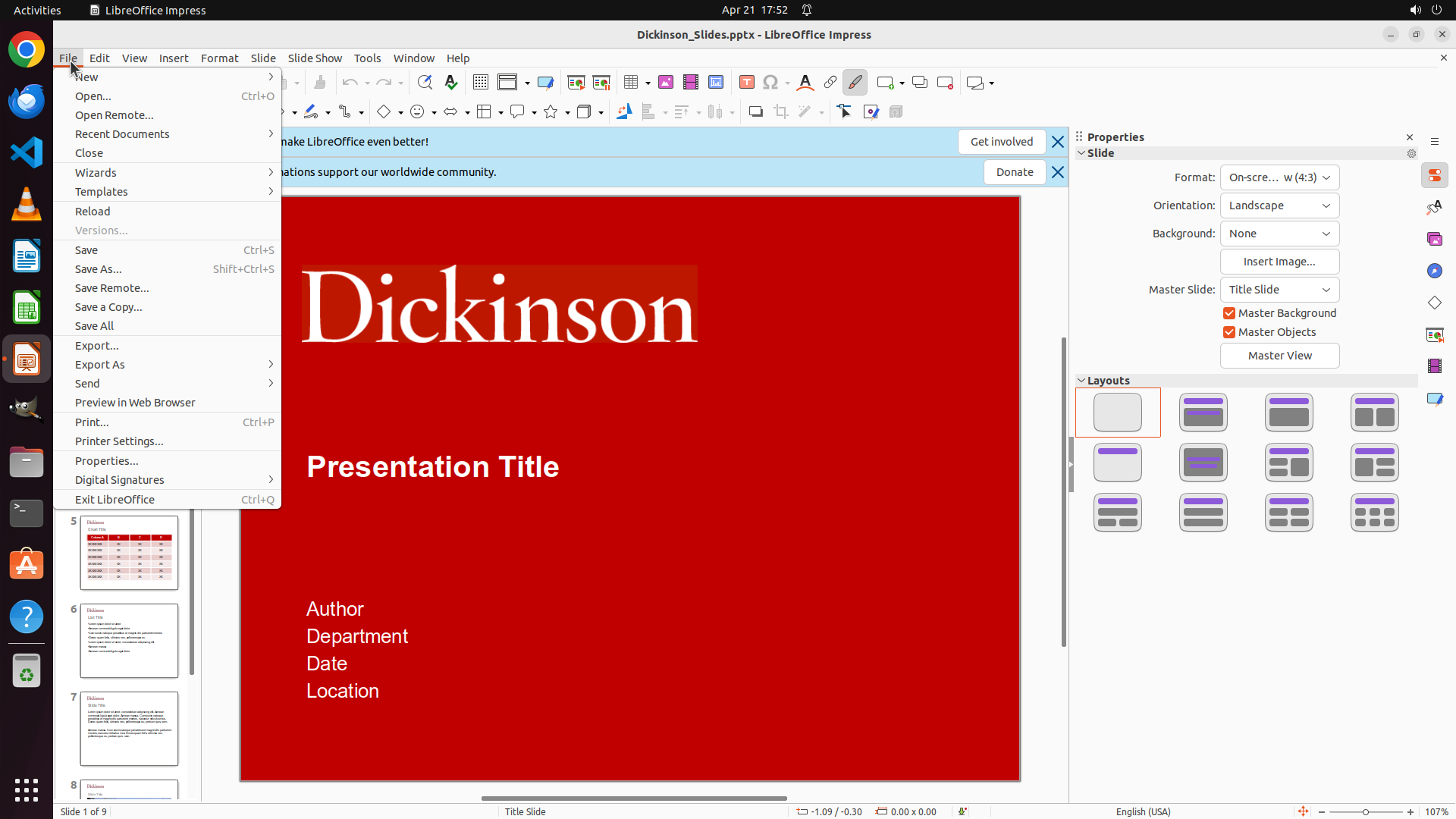
Task: Open the Export As submenu
Action: pos(100,365)
